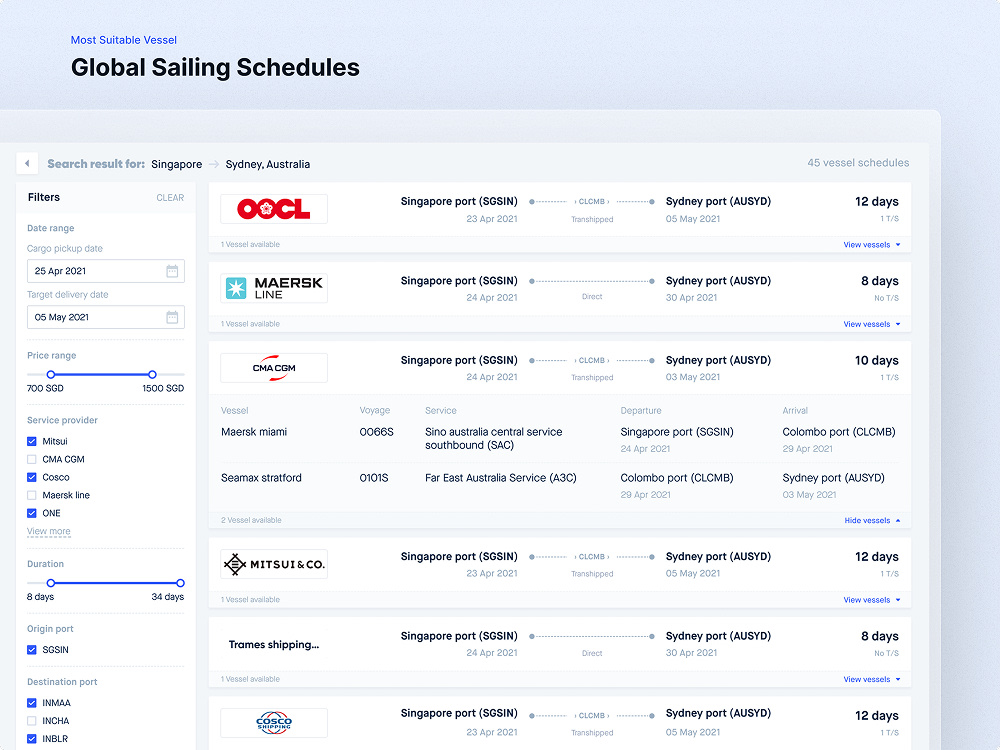The width and height of the screenshot is (1000, 750).
Task: Click the Maersk Line logo
Action: pos(274,288)
